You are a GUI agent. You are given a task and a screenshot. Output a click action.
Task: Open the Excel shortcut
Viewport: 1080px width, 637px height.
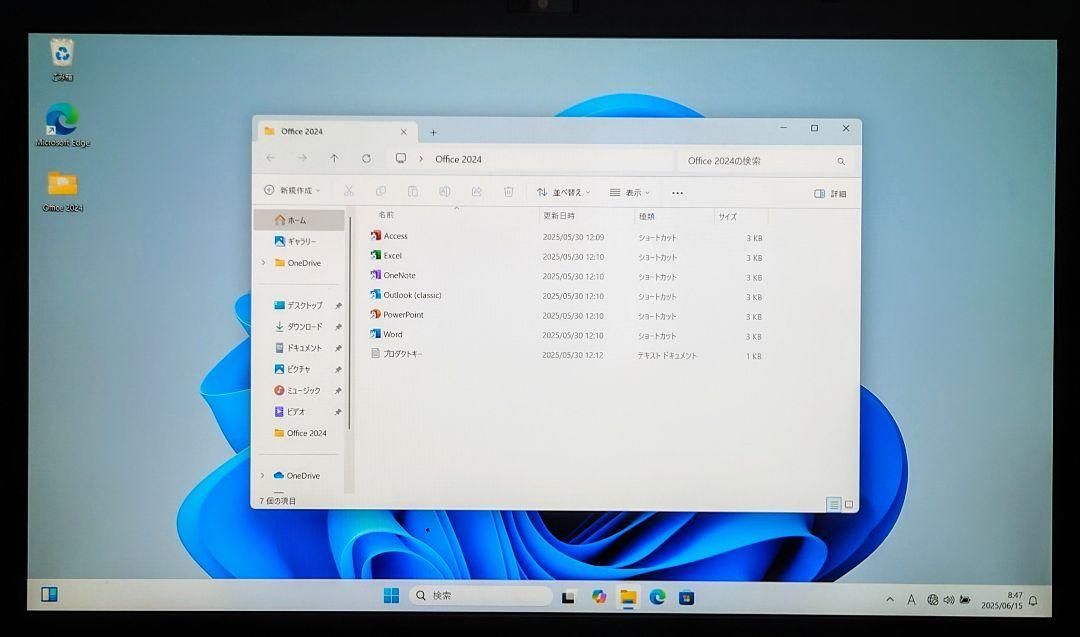point(394,256)
